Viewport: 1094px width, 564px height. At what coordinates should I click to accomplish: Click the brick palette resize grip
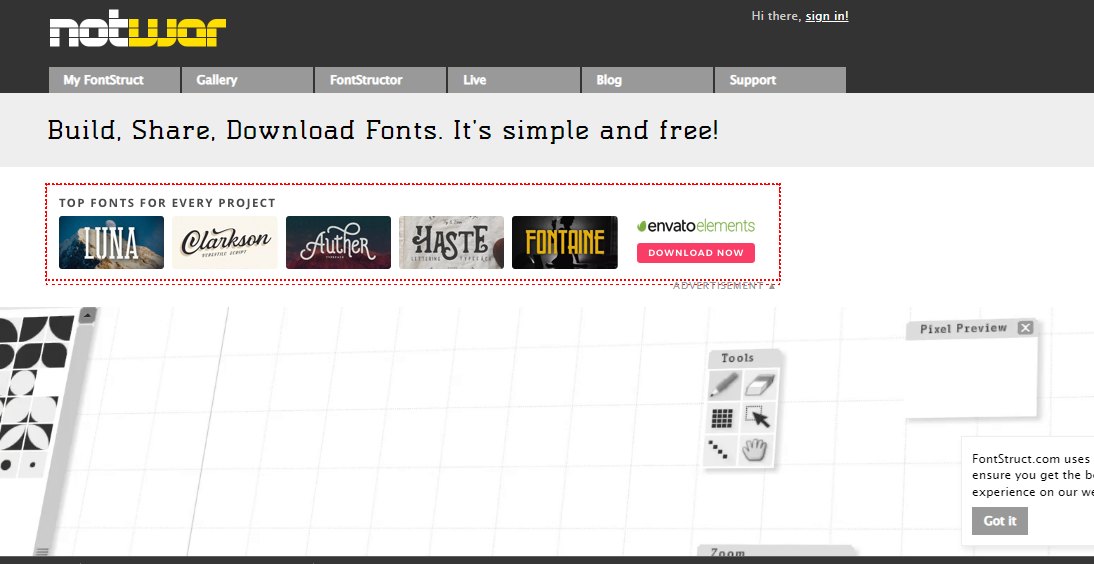tap(42, 551)
